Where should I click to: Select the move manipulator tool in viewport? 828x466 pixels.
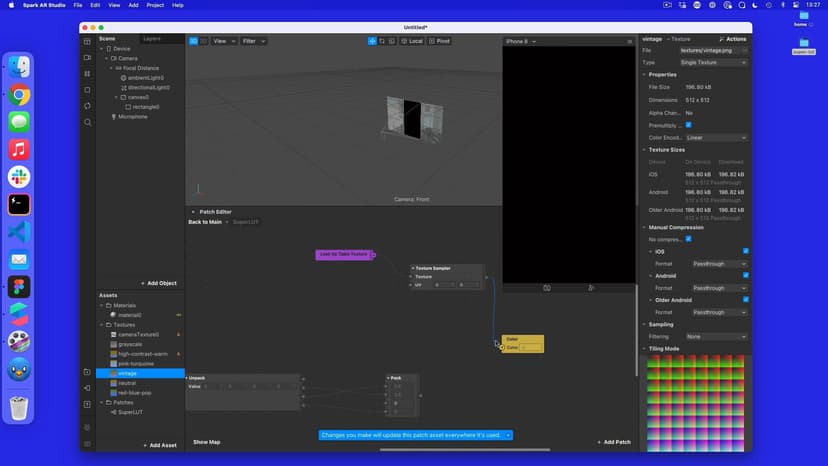[372, 41]
